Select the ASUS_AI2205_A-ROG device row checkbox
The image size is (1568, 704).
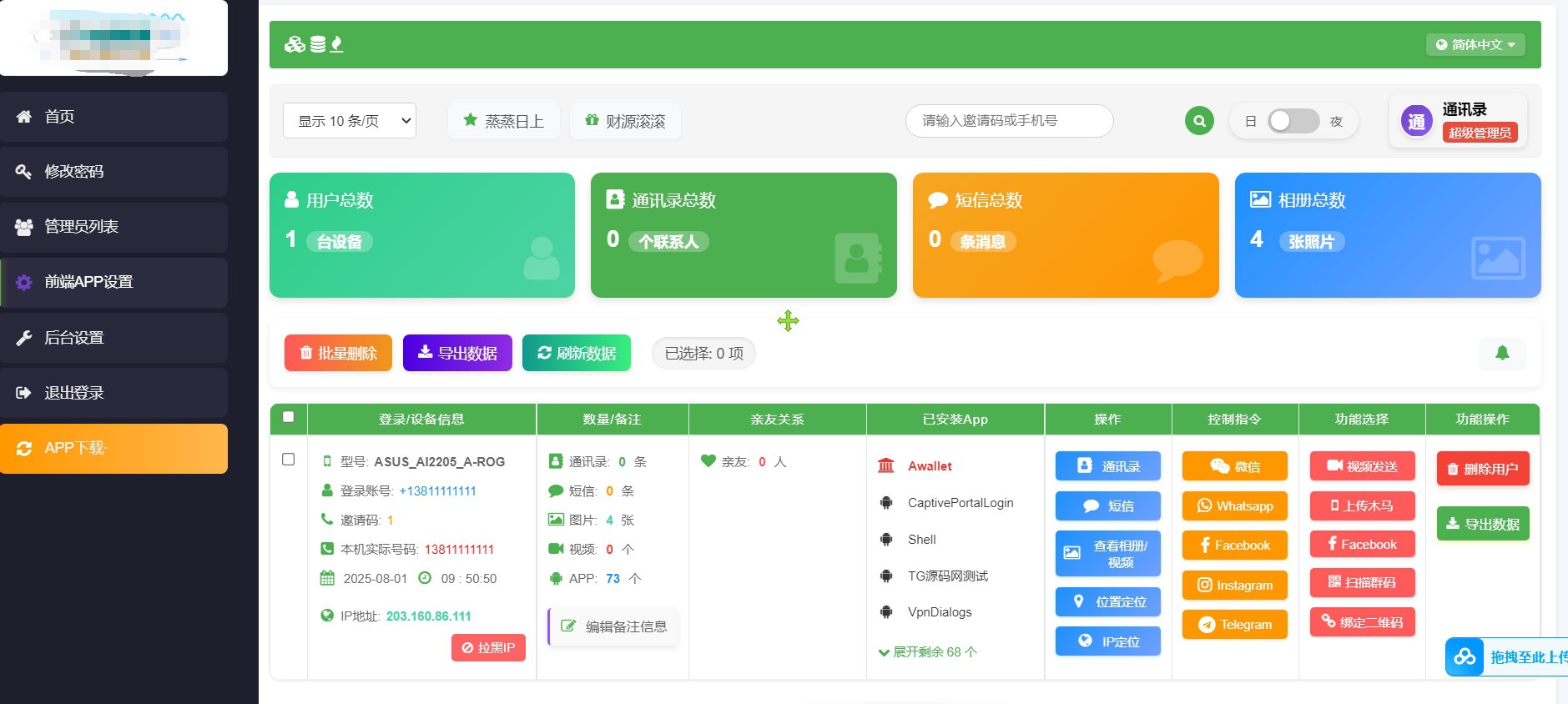point(289,460)
